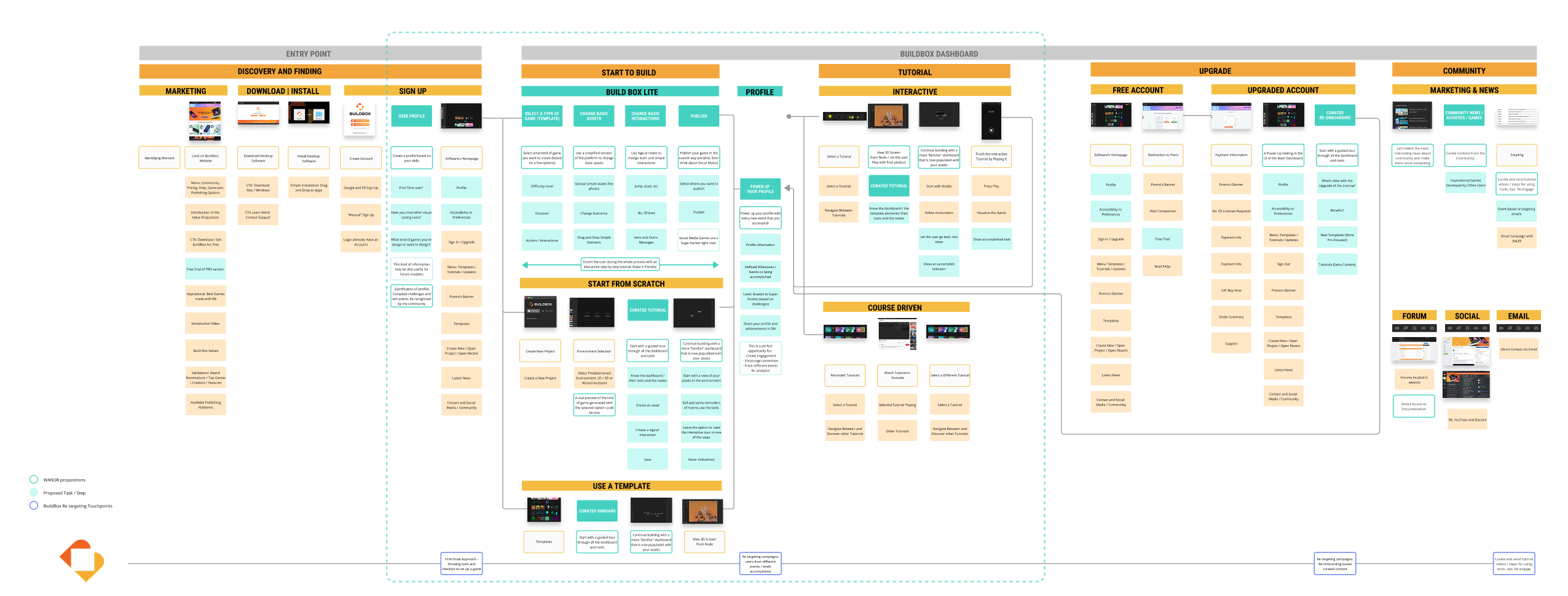Click the CURATED ONBOARD card
The width and height of the screenshot is (1568, 596).
click(596, 511)
